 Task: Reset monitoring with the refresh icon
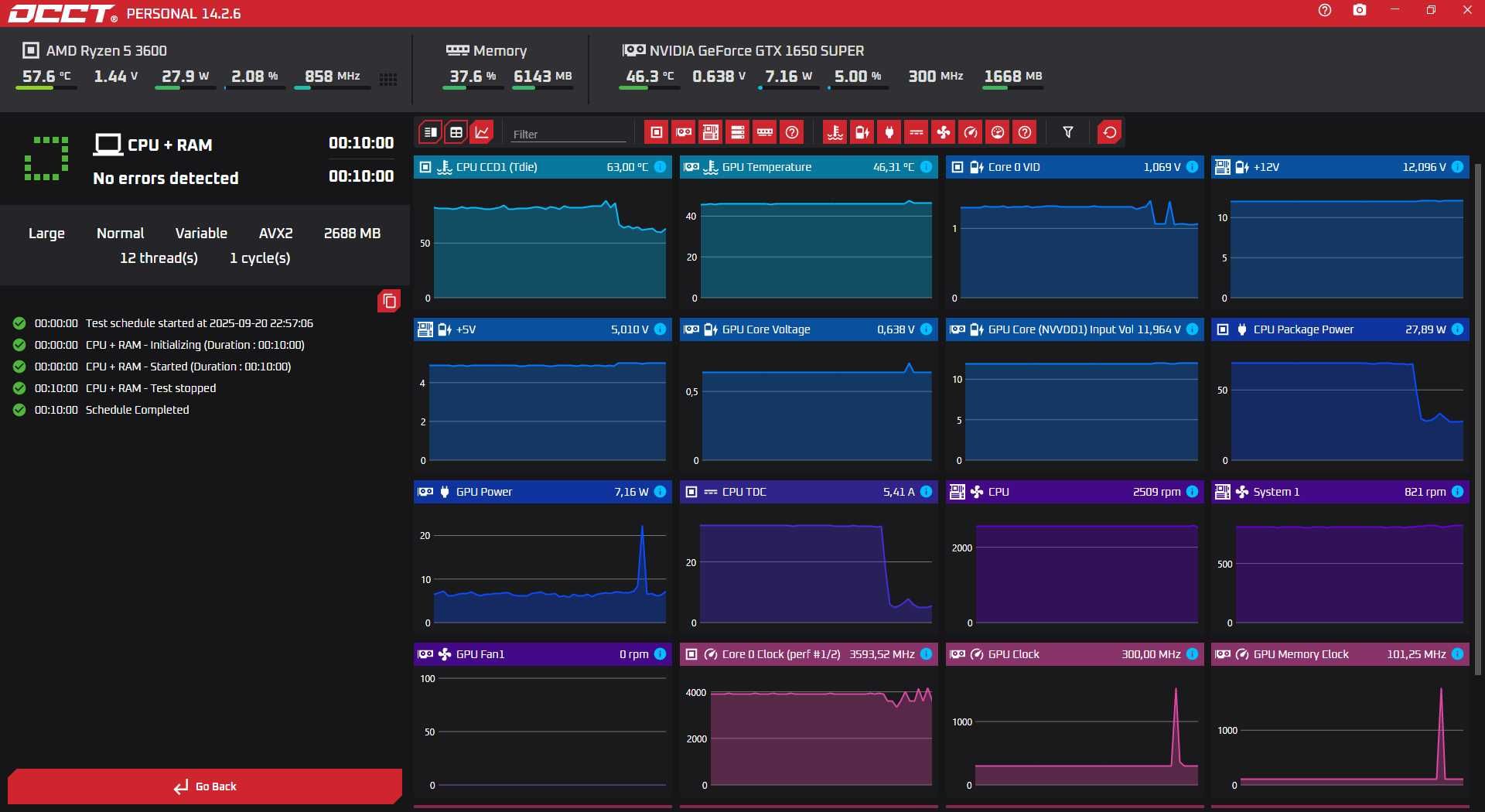[1110, 132]
